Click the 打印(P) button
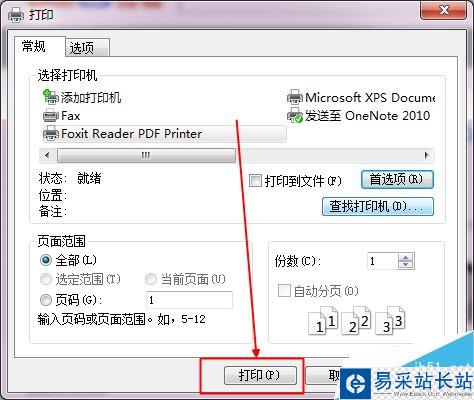Viewport: 474px width, 400px height. (260, 375)
